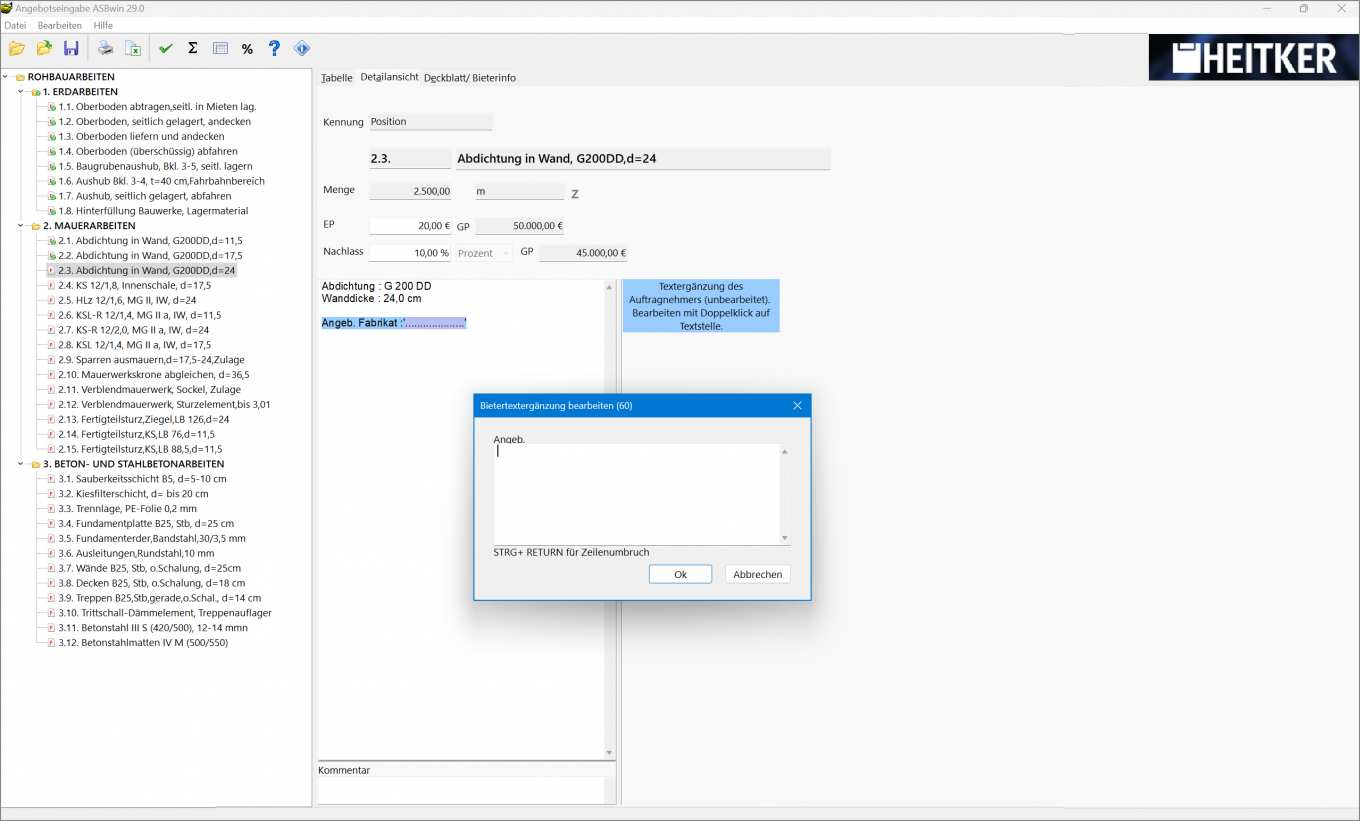Click the blue diamond info icon
The width and height of the screenshot is (1360, 821).
click(301, 47)
